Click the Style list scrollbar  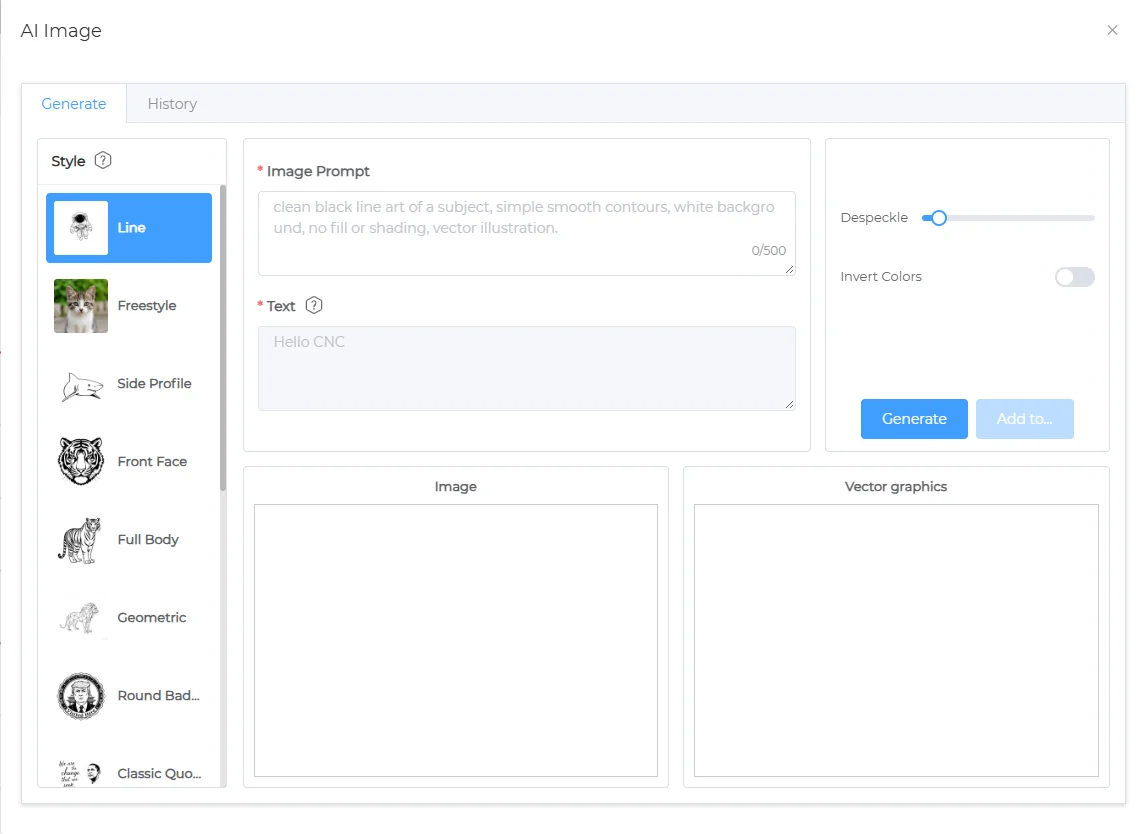[x=223, y=338]
